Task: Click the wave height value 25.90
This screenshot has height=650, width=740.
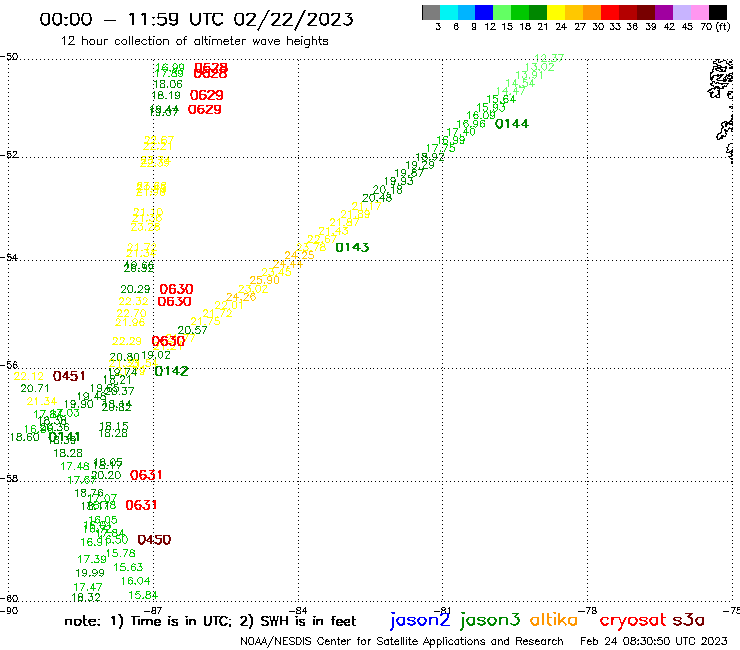Action: point(264,280)
